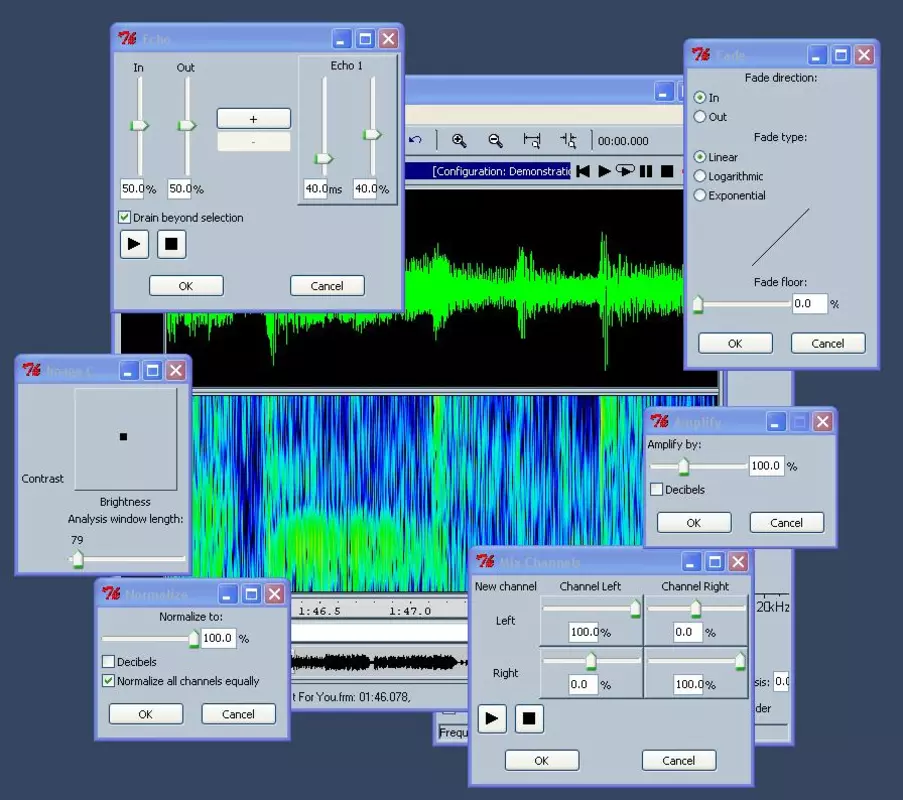Click Echo 1 gain slider handle
The width and height of the screenshot is (903, 800).
point(373,135)
